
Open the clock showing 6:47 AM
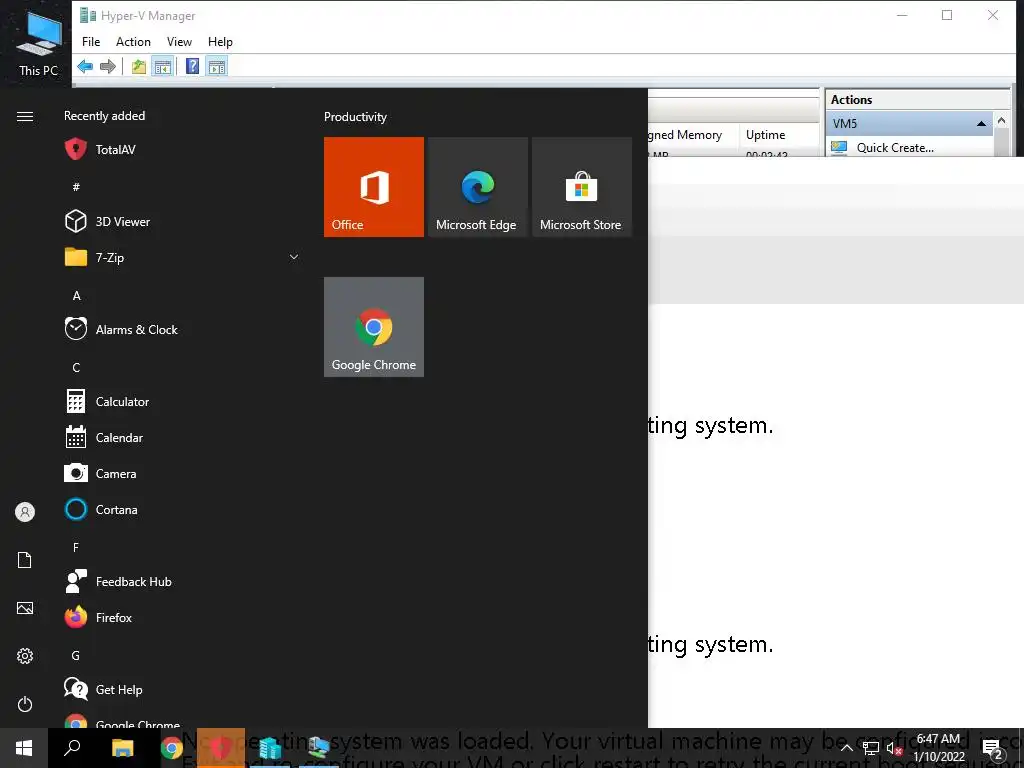[x=938, y=748]
